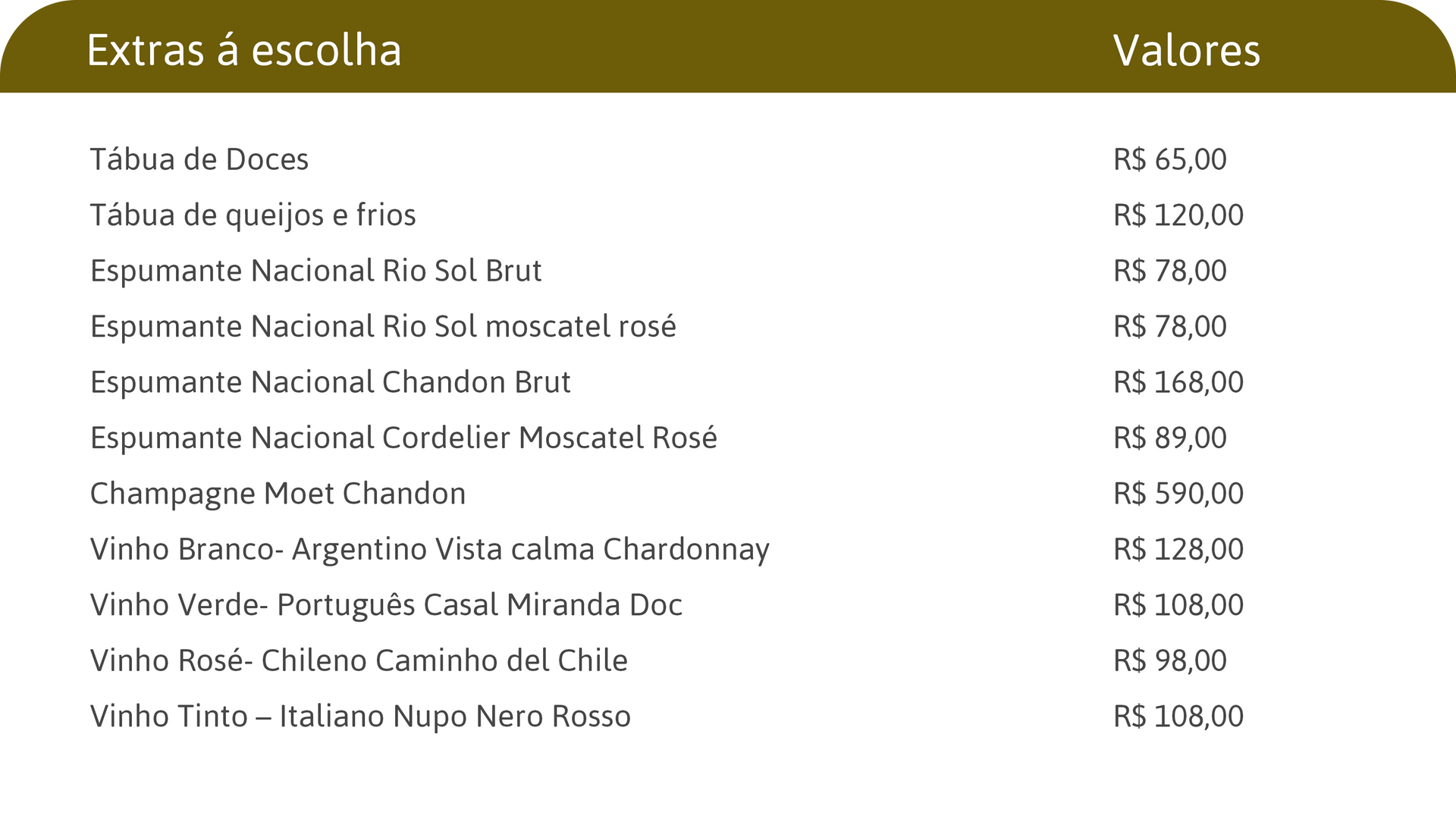Click the R$ 128,00 price
Screen dimensions: 1456x819
point(1178,549)
